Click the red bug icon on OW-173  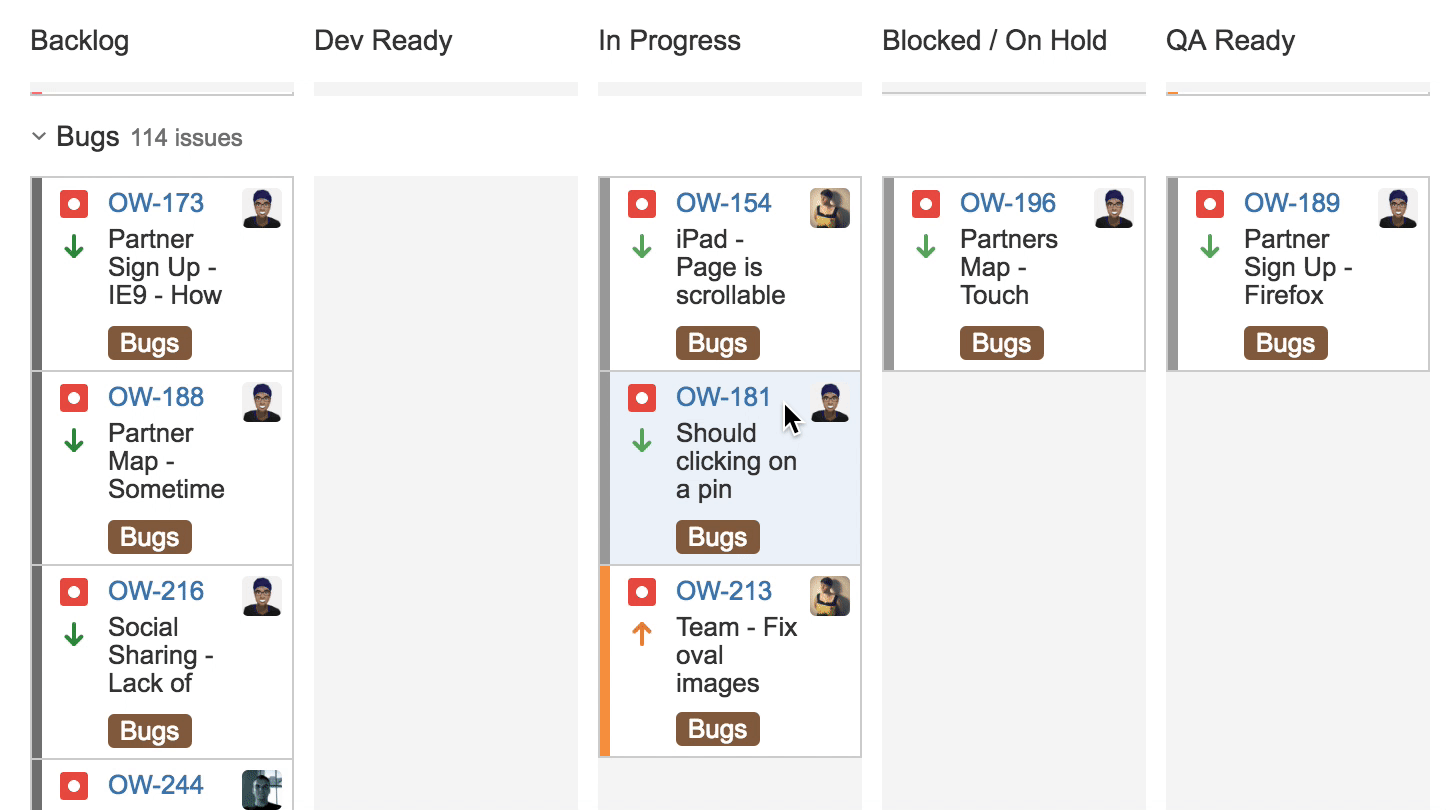(74, 204)
